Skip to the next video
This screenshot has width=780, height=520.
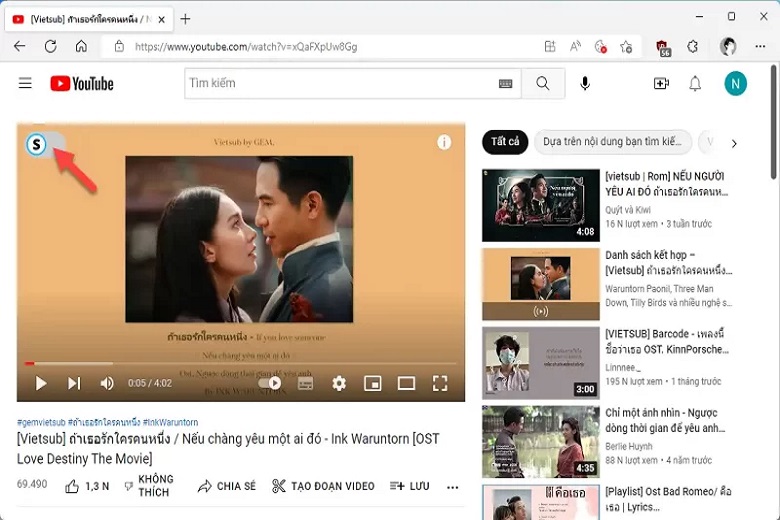tap(74, 383)
